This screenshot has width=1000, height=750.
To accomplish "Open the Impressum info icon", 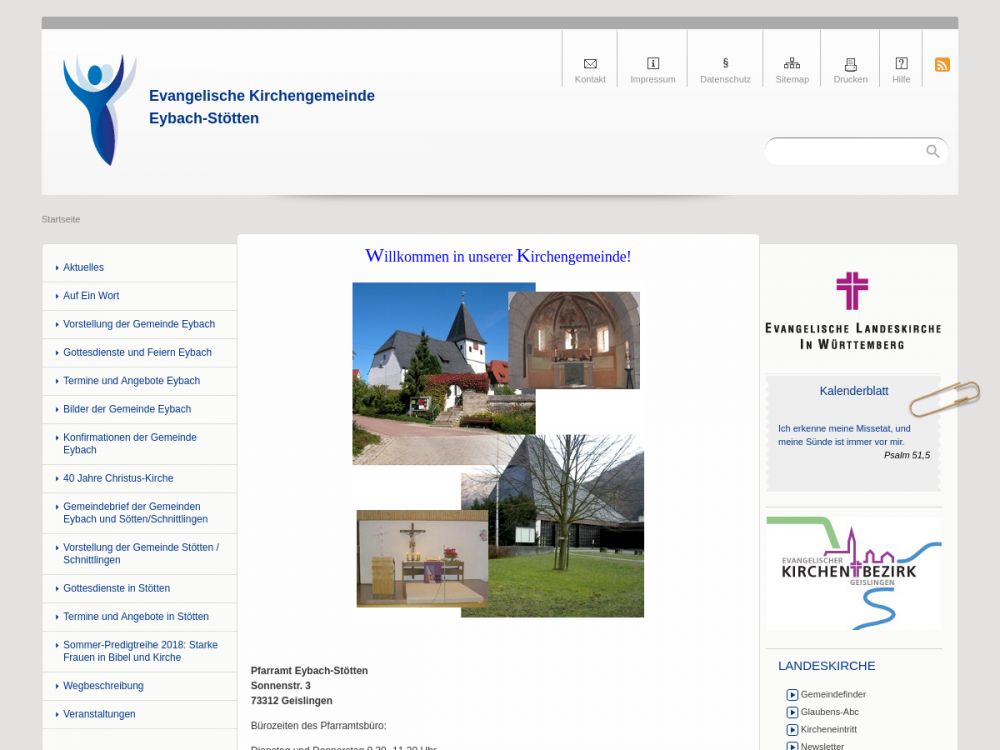I will [x=653, y=64].
